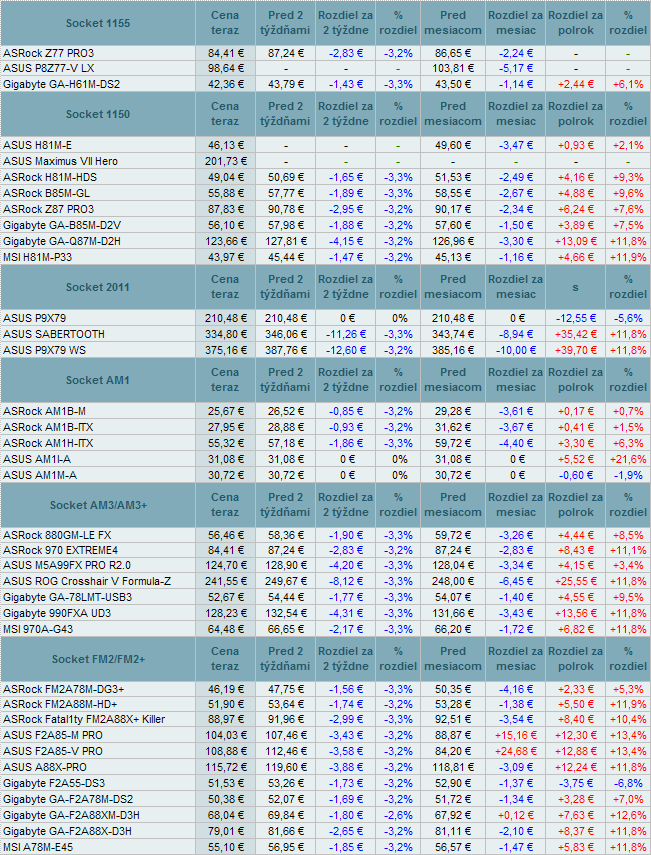Screen dimensions: 651x855
Task: Select Gigabyte F2A55-DS3 product name
Action: 54,783
